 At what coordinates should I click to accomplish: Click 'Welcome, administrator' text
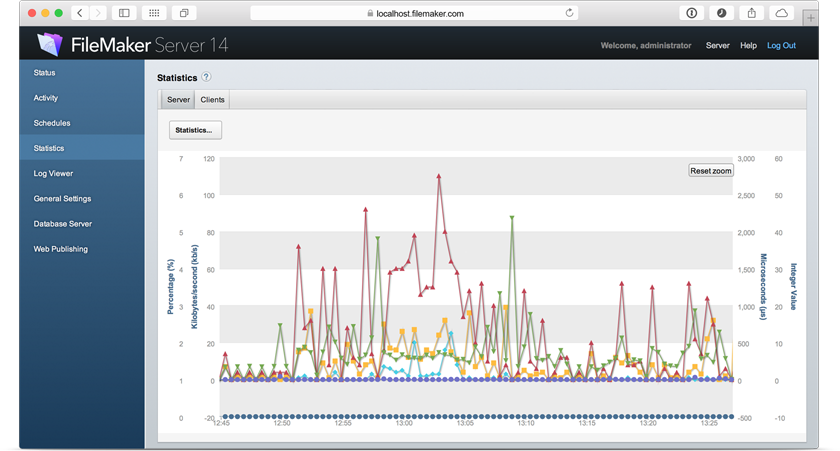(x=646, y=46)
